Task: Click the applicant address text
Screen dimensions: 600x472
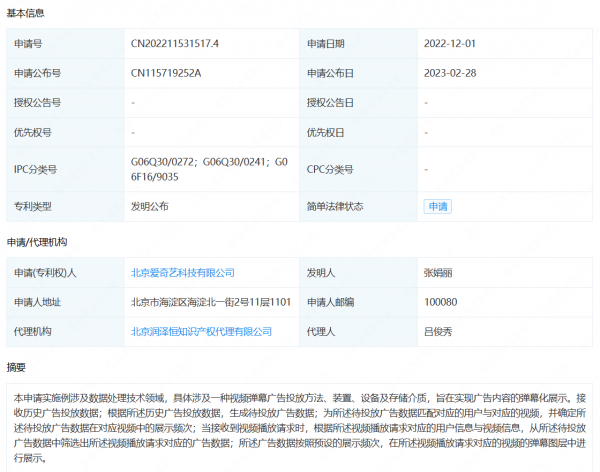Action: [211, 302]
